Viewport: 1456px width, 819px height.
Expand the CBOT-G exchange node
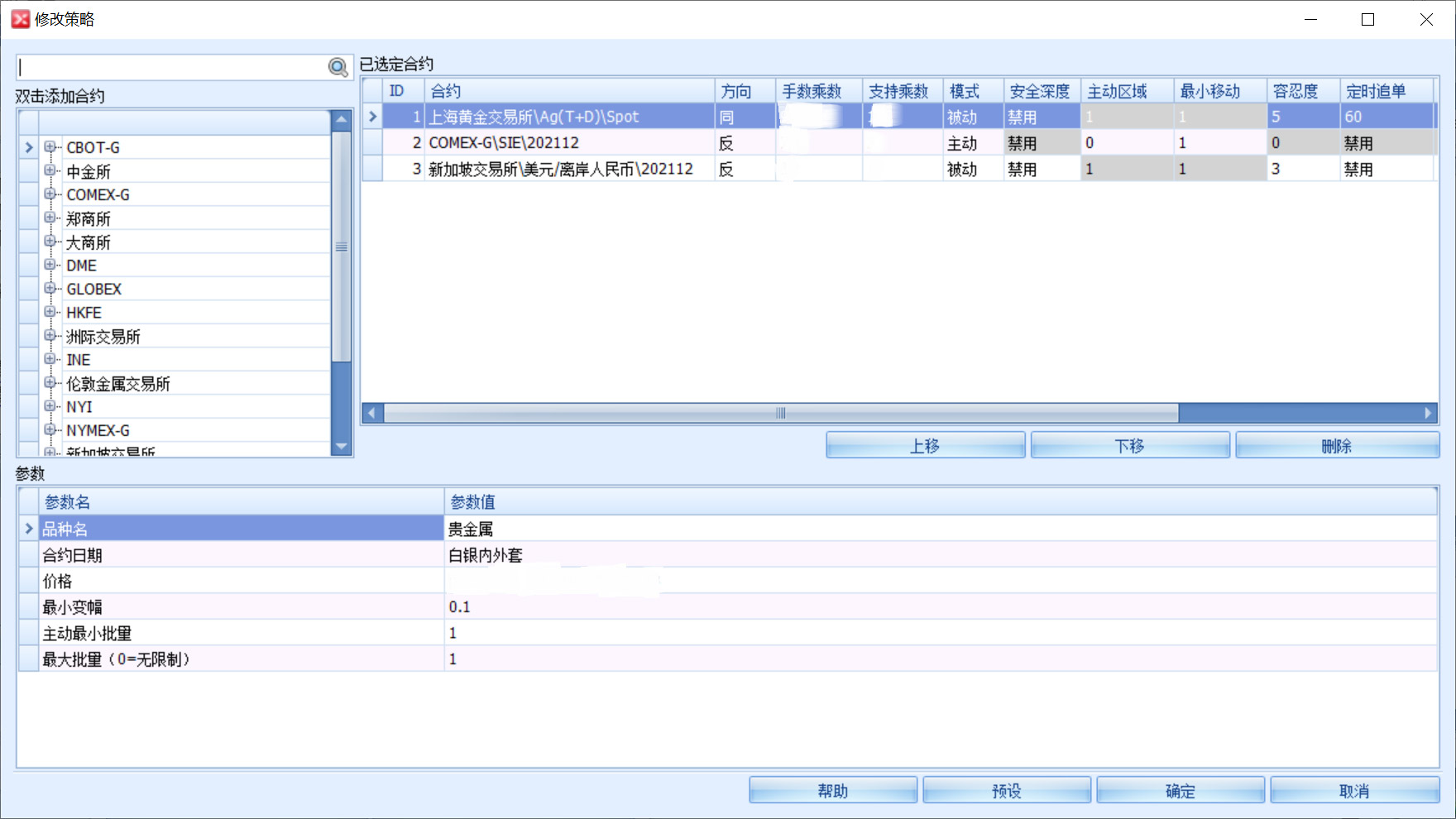(x=51, y=146)
